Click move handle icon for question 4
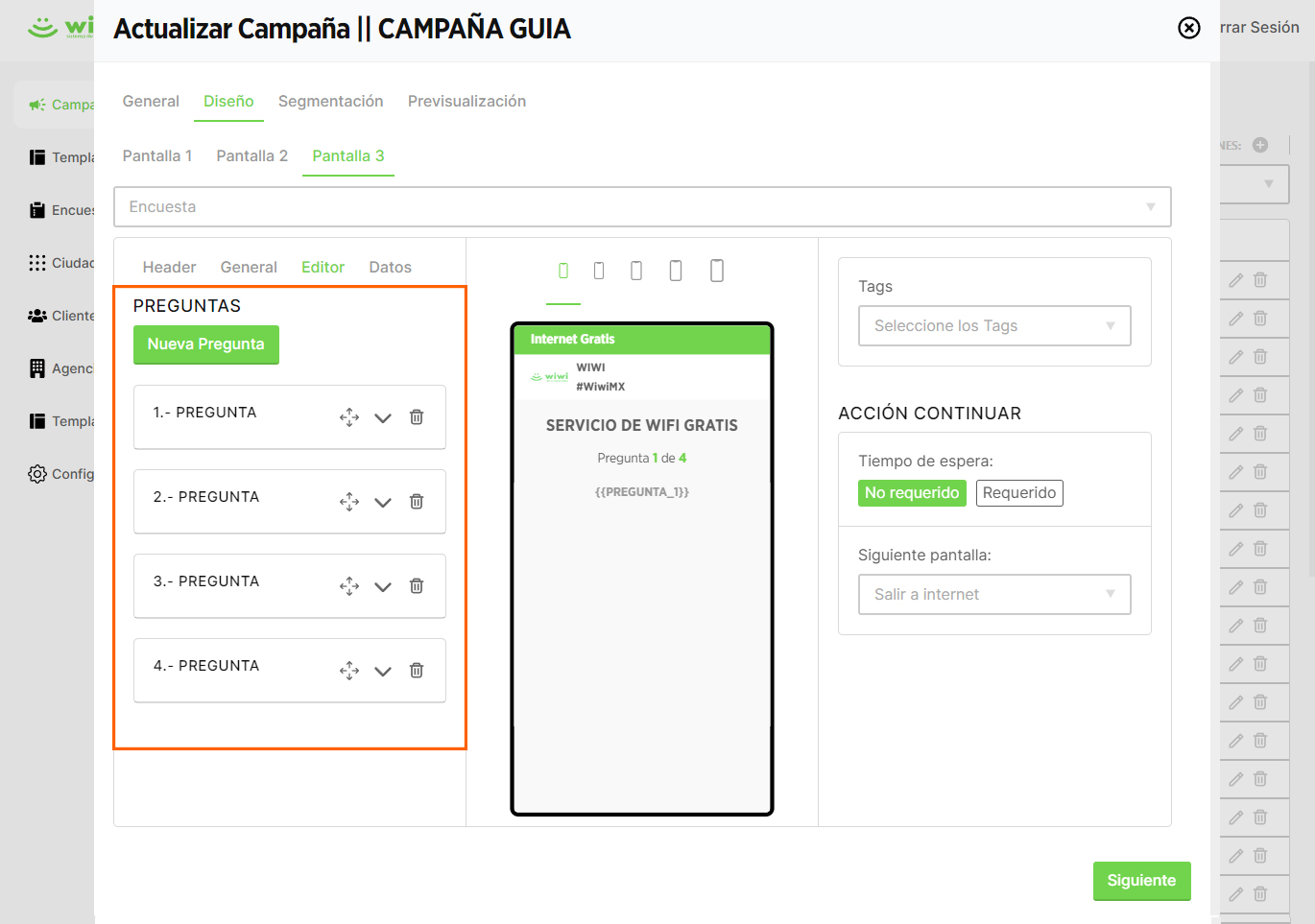Screen dimensions: 1315x924 point(349,671)
